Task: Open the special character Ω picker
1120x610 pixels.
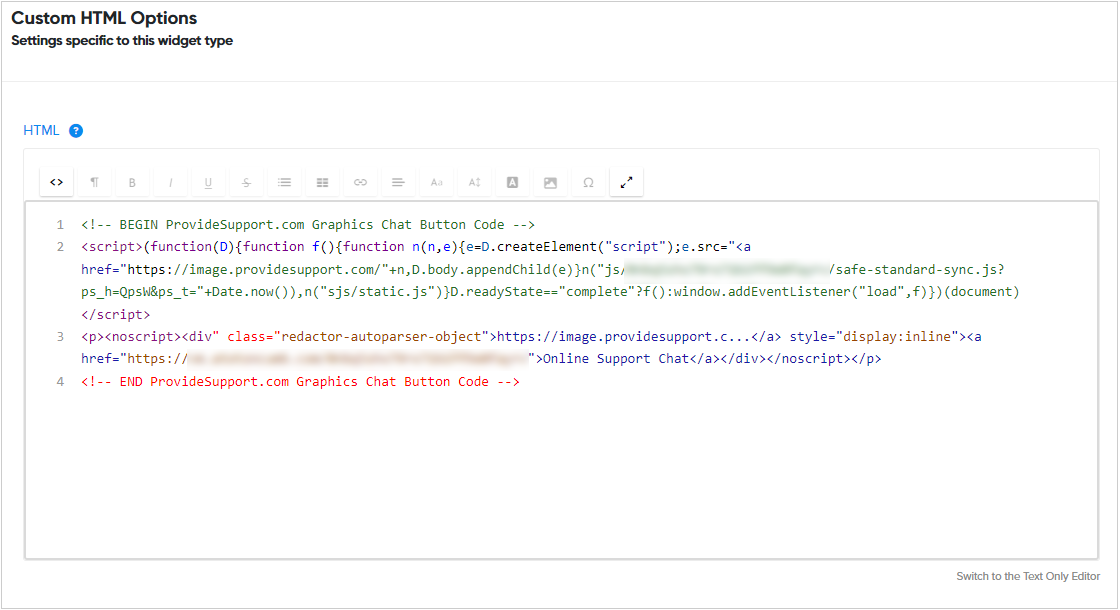Action: point(588,181)
